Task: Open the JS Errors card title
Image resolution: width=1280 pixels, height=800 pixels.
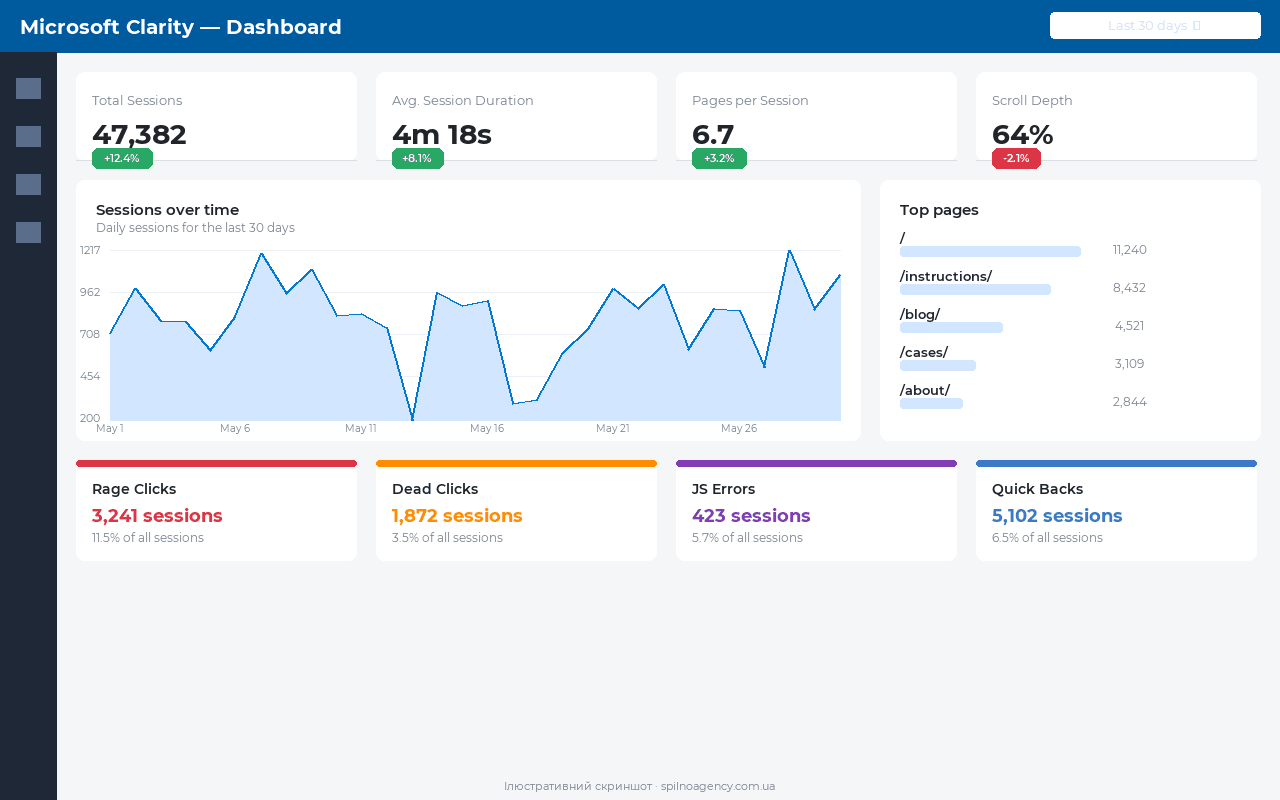Action: point(724,489)
